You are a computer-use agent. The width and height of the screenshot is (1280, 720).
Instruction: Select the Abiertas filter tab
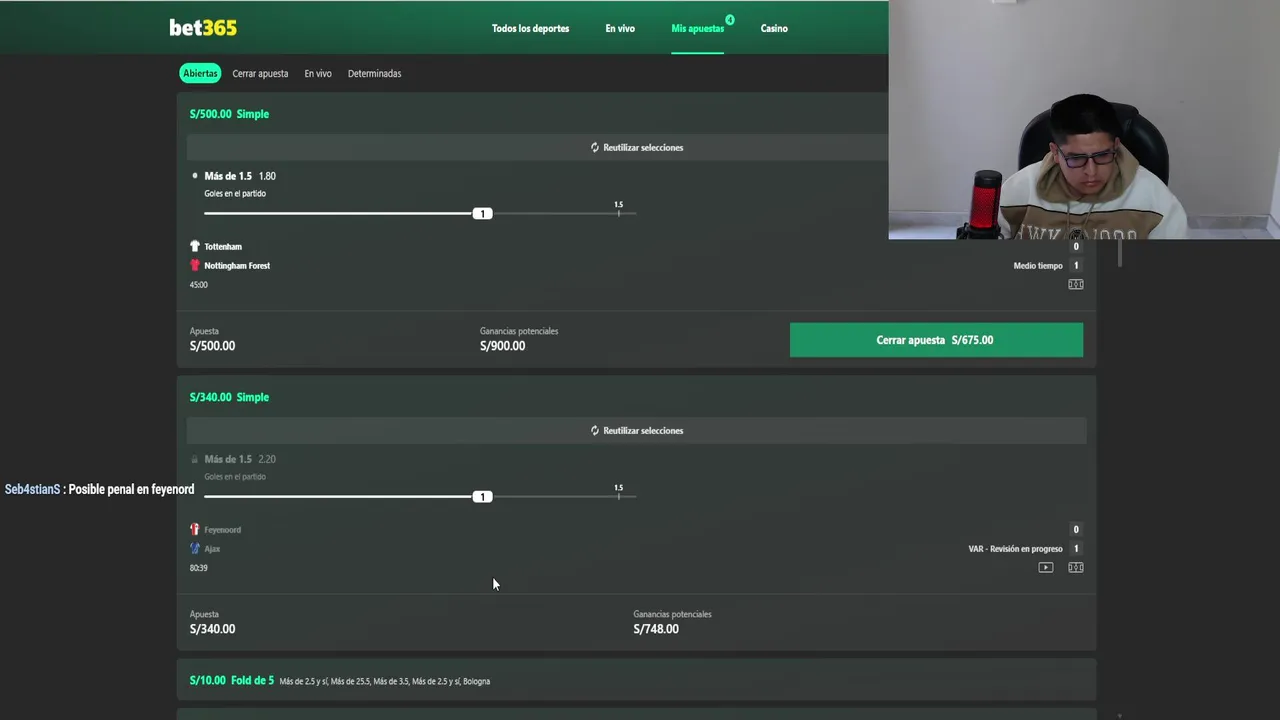(200, 73)
